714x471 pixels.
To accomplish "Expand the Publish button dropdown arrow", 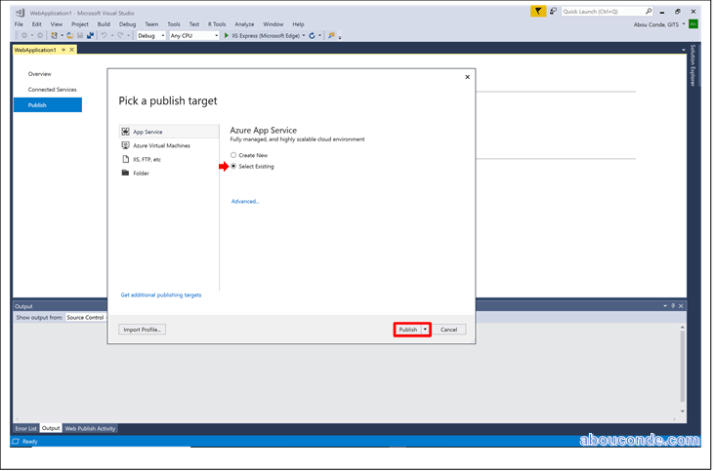I will point(425,329).
